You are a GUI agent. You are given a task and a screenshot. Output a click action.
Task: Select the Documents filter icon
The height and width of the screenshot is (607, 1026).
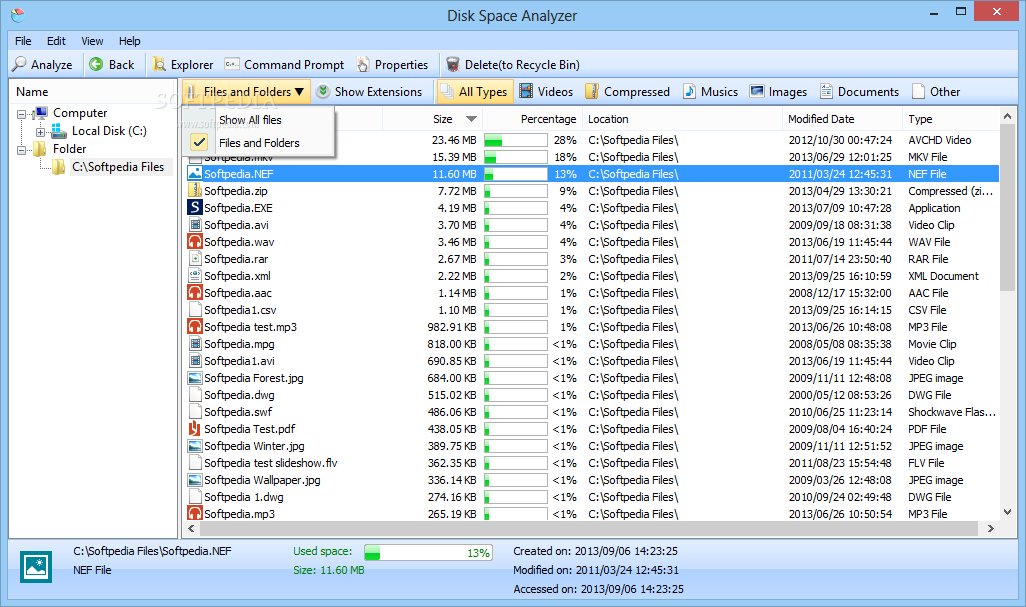point(826,92)
